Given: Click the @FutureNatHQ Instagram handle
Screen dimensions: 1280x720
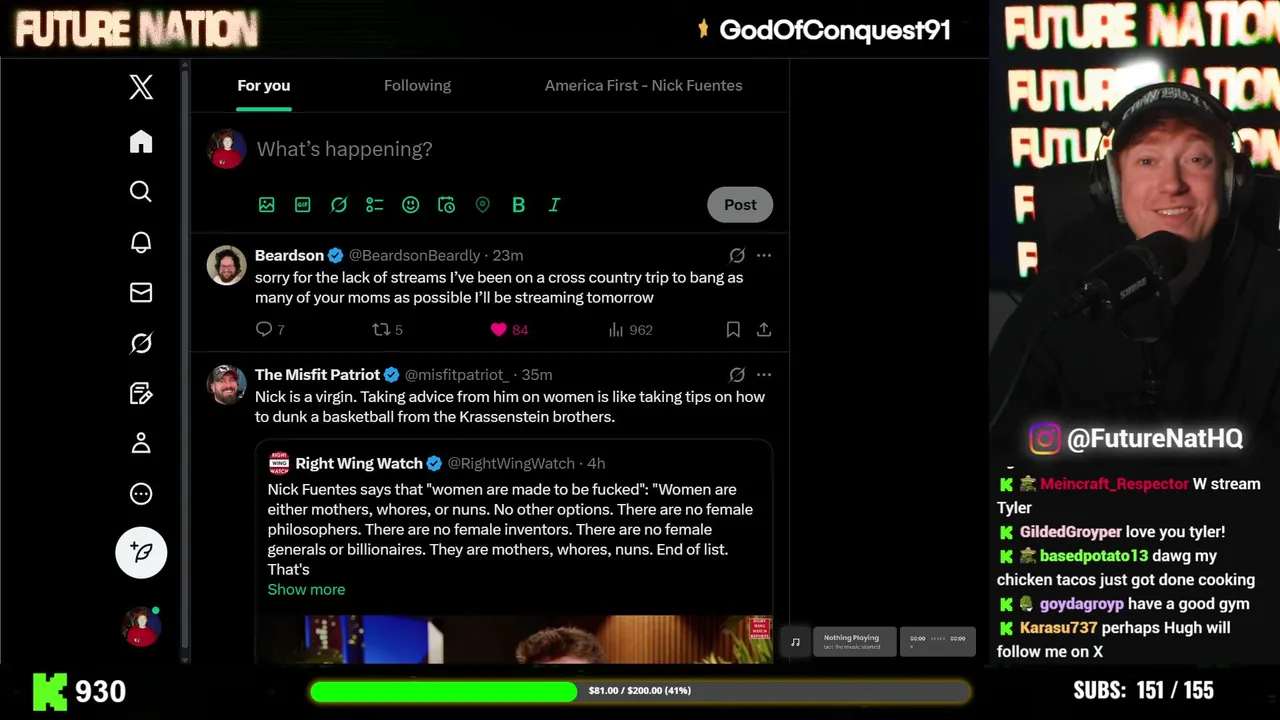Looking at the screenshot, I should click(x=1155, y=438).
